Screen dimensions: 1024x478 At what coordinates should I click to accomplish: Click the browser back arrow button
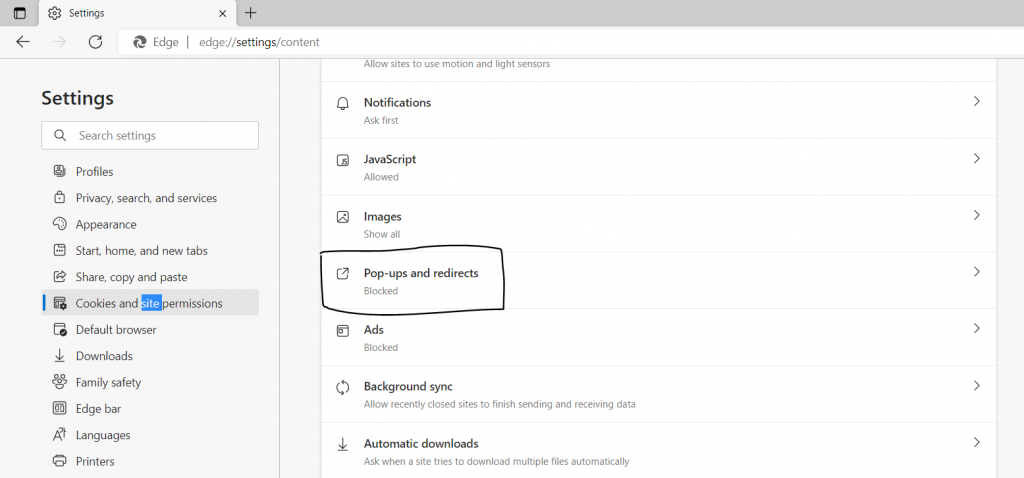(23, 42)
